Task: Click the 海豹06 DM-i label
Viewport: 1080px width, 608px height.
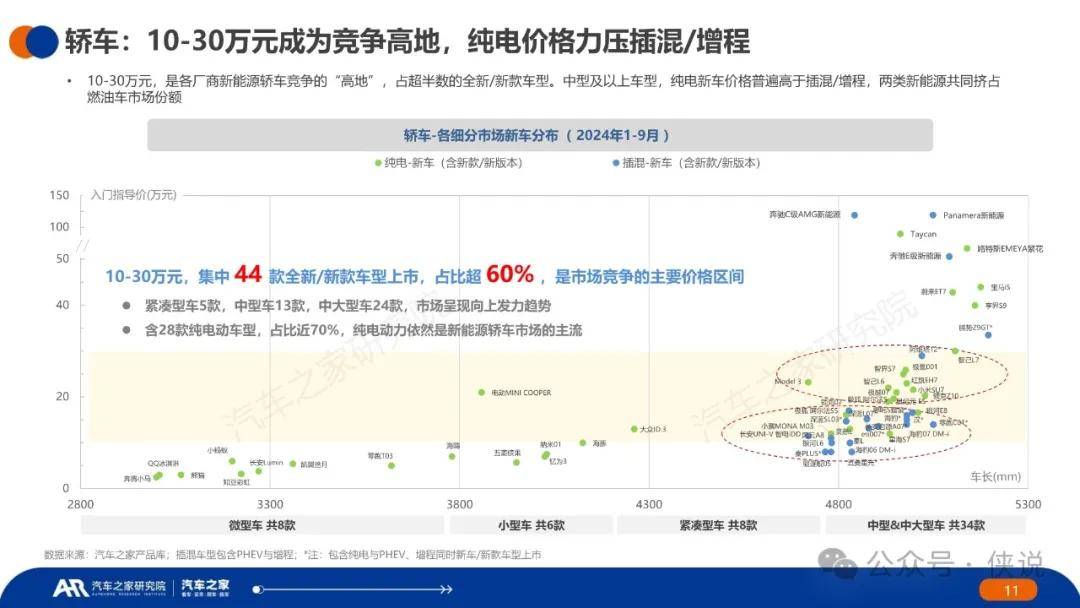Action: 875,450
